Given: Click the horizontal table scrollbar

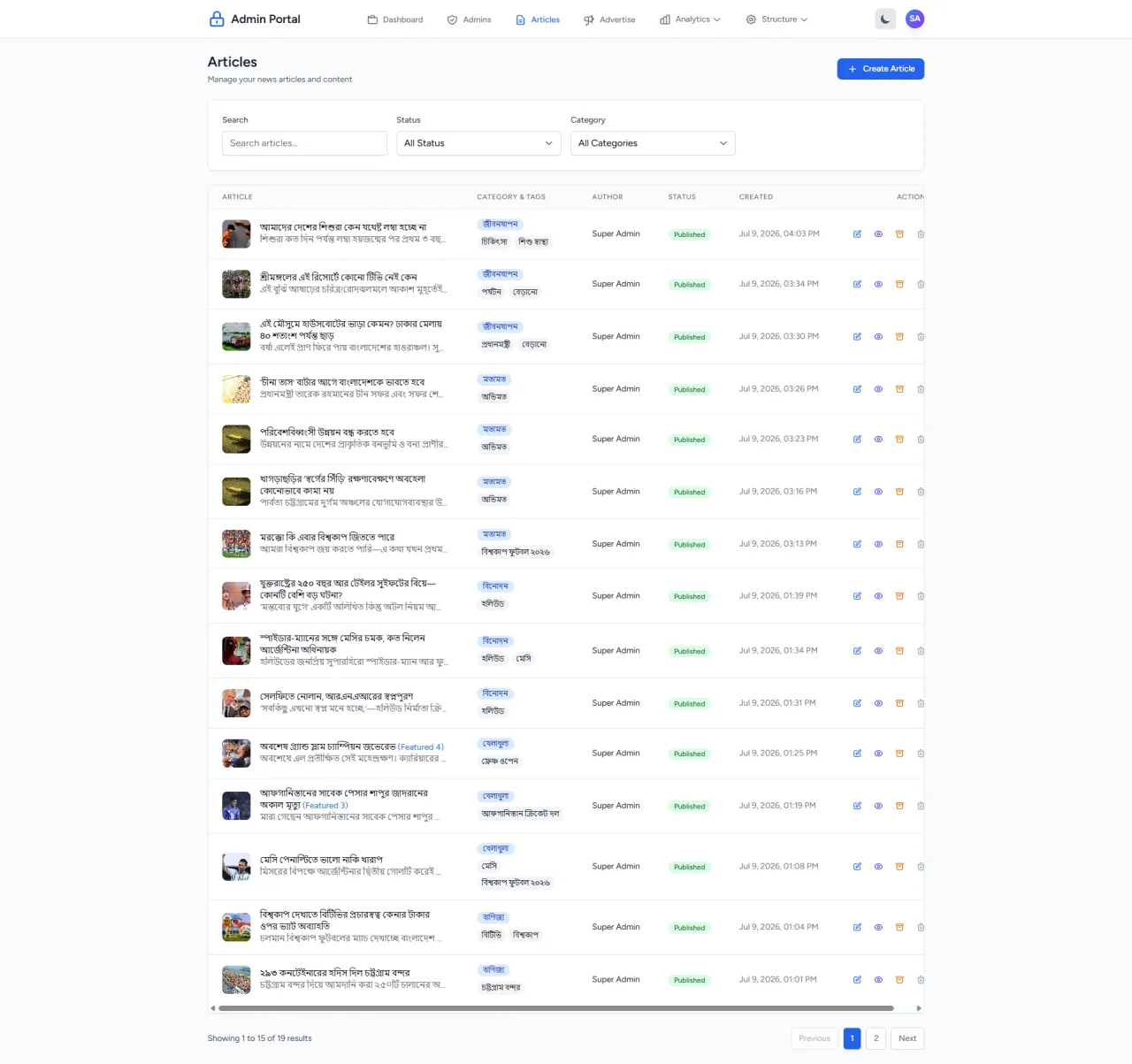Looking at the screenshot, I should coord(555,1008).
